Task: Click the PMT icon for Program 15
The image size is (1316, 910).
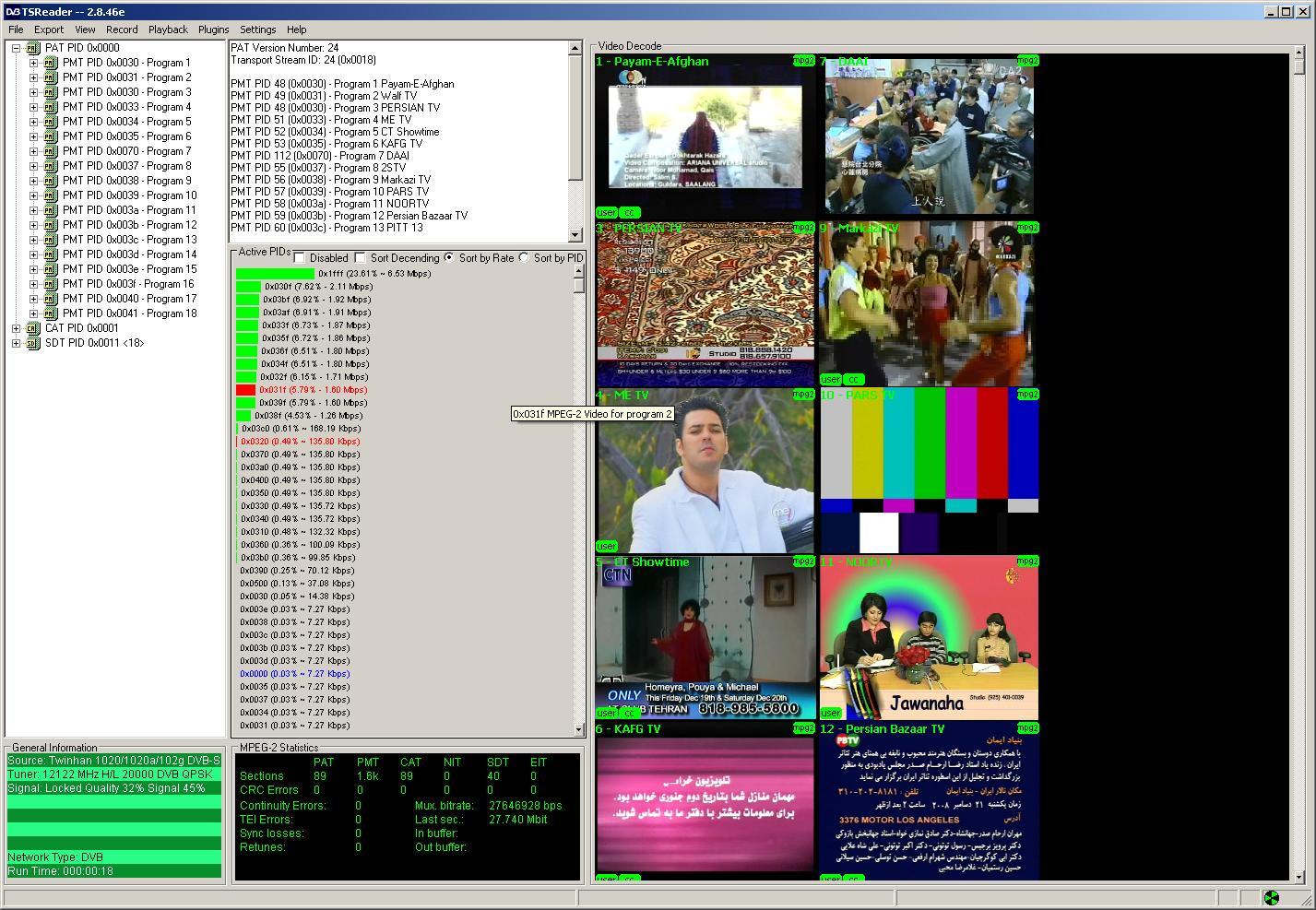Action: [x=51, y=269]
